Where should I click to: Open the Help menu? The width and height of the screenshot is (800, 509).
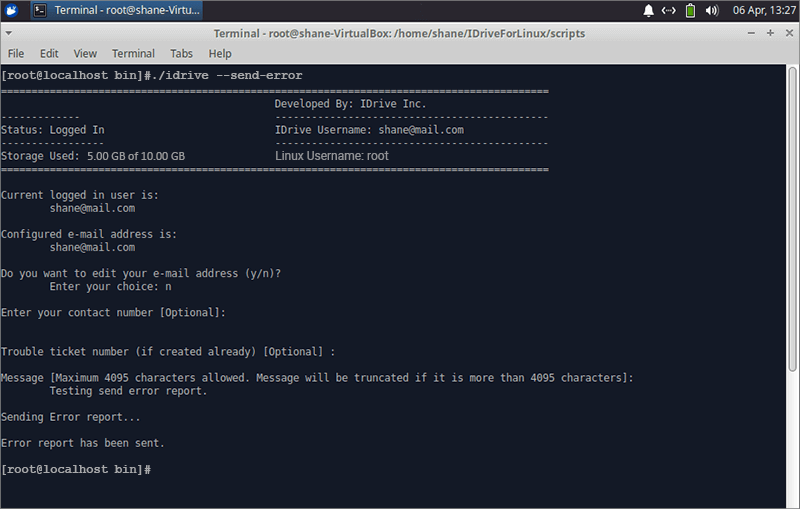tap(220, 54)
